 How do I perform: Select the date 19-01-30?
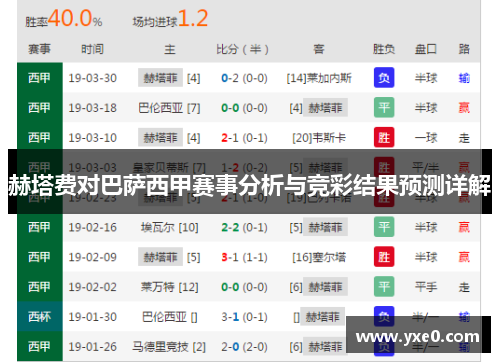click(x=93, y=317)
